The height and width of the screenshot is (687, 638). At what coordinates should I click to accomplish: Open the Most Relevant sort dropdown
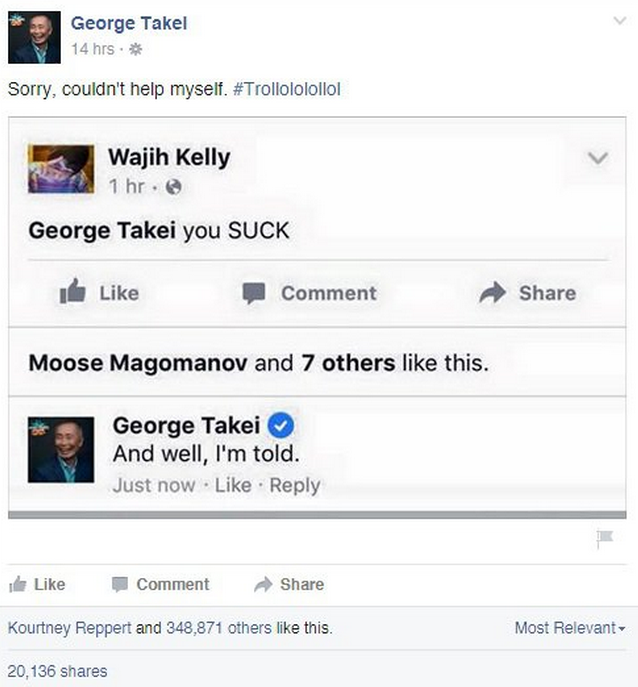[x=569, y=628]
